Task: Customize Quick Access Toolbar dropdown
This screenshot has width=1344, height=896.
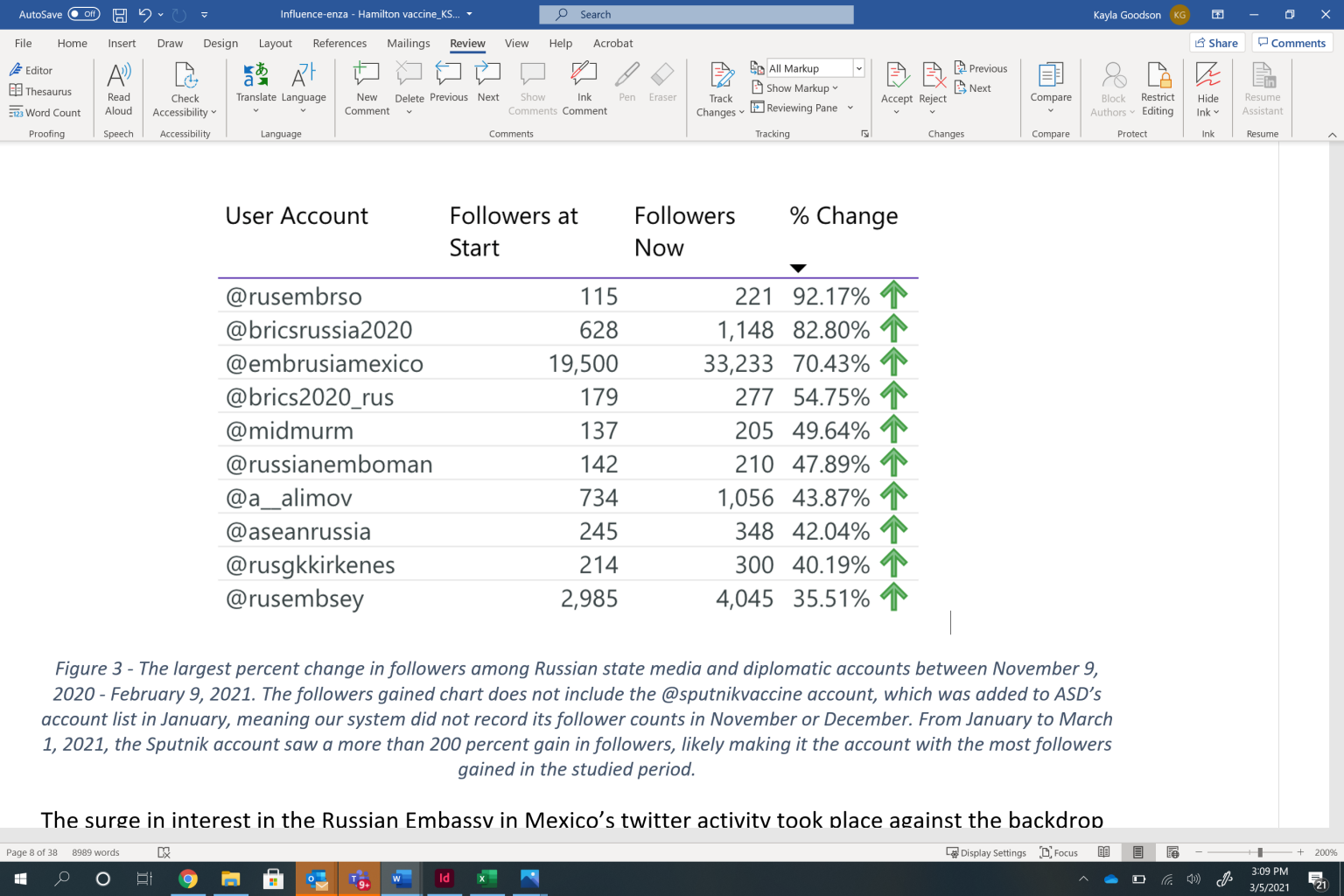Action: tap(204, 15)
